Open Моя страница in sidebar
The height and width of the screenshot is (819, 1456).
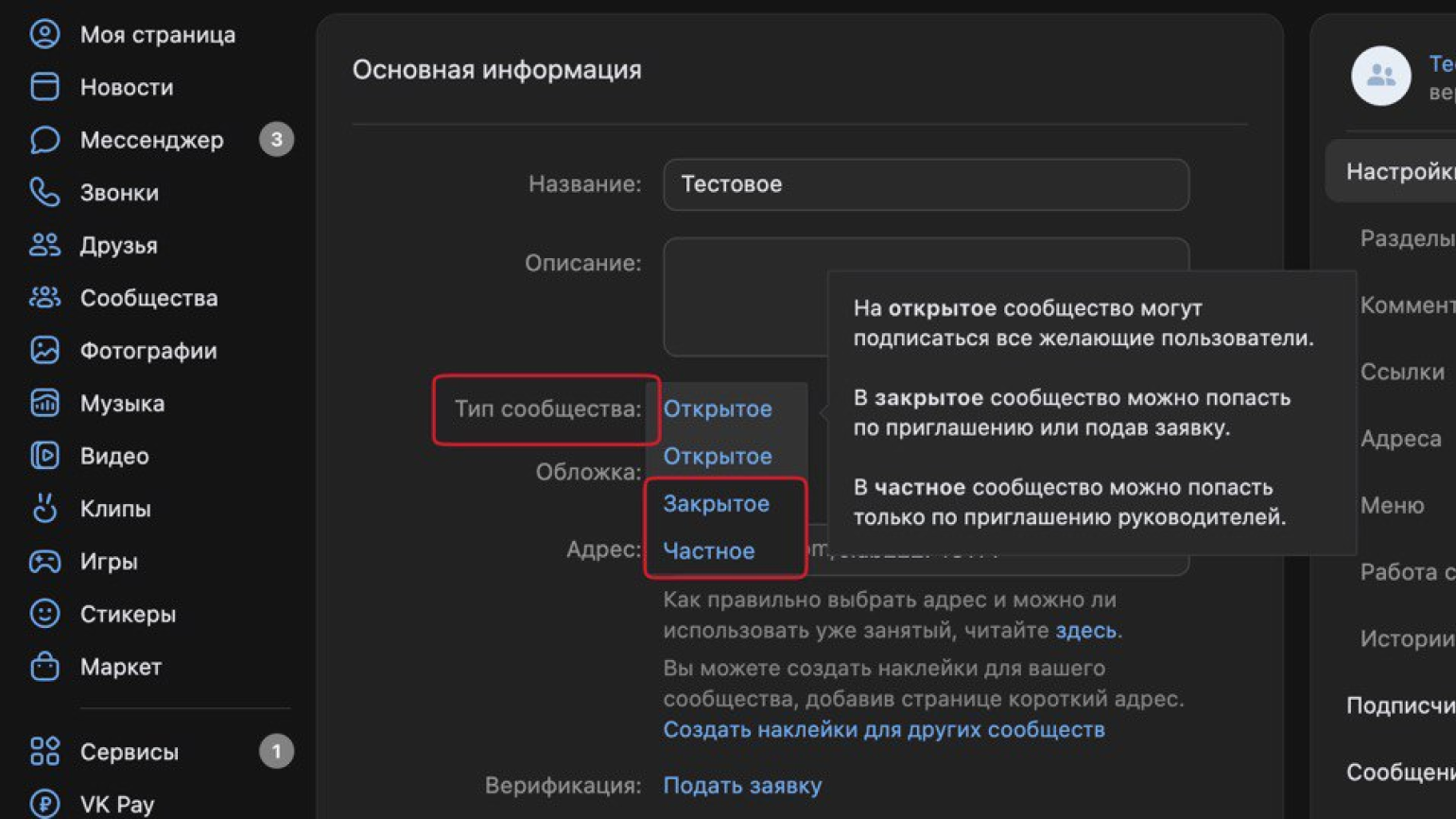158,35
